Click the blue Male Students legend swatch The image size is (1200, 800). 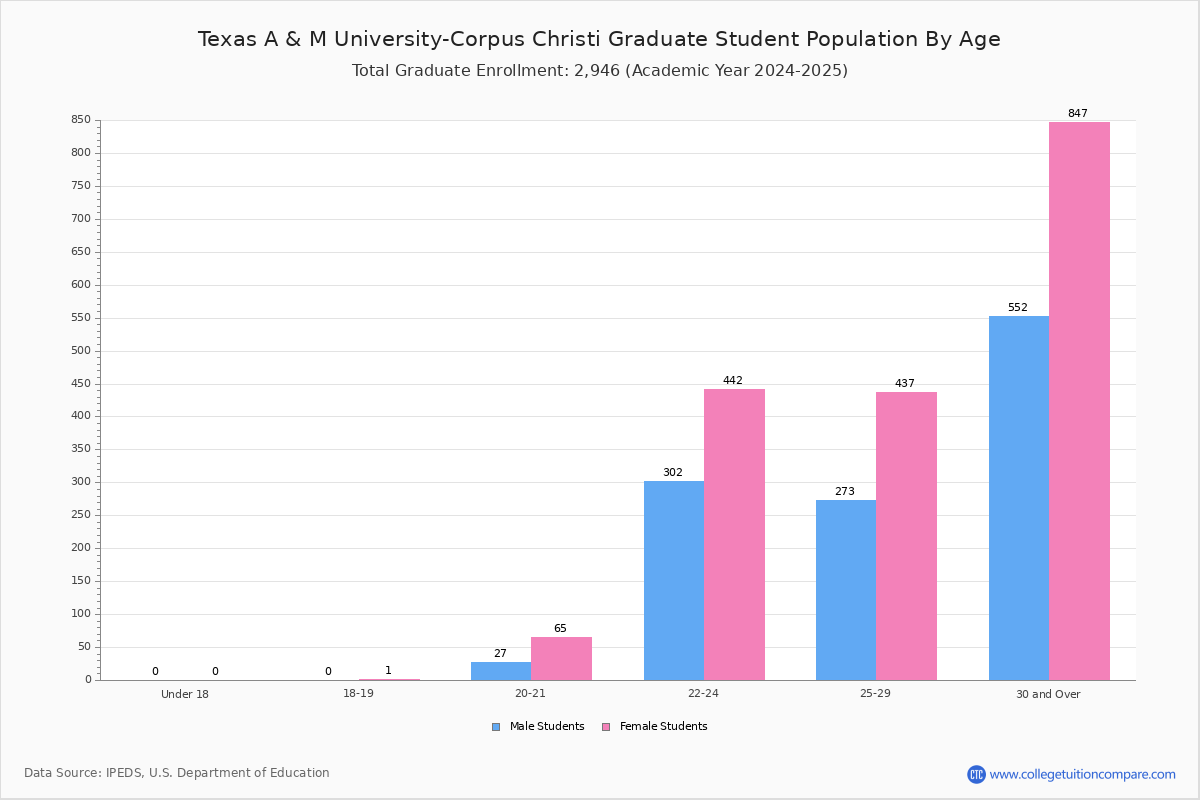pos(496,727)
